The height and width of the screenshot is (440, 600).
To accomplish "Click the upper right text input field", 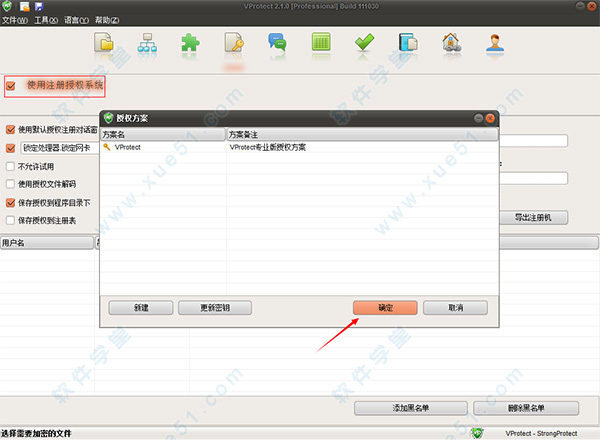I will click(x=533, y=140).
